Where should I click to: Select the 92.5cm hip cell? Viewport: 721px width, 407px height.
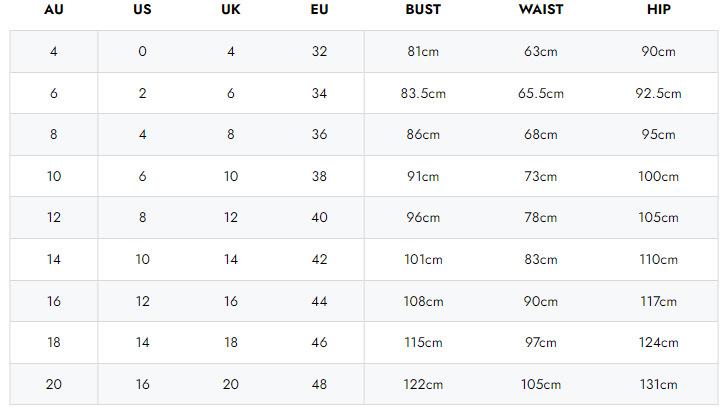pos(659,93)
